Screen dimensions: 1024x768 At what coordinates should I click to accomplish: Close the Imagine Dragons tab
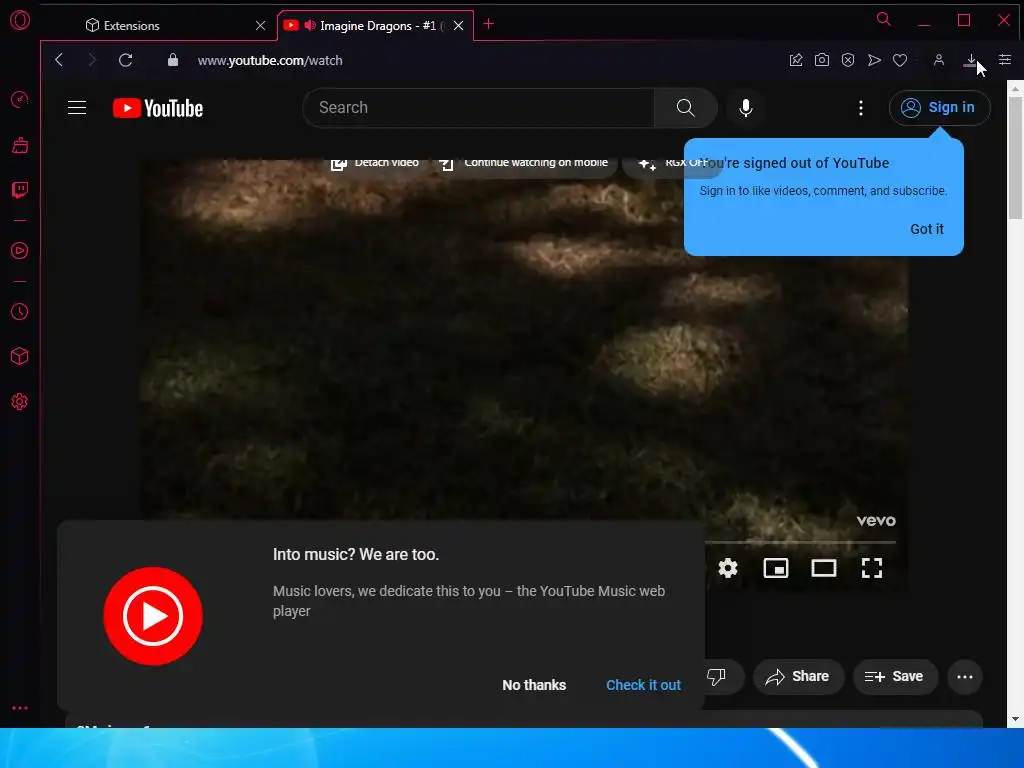pos(458,25)
